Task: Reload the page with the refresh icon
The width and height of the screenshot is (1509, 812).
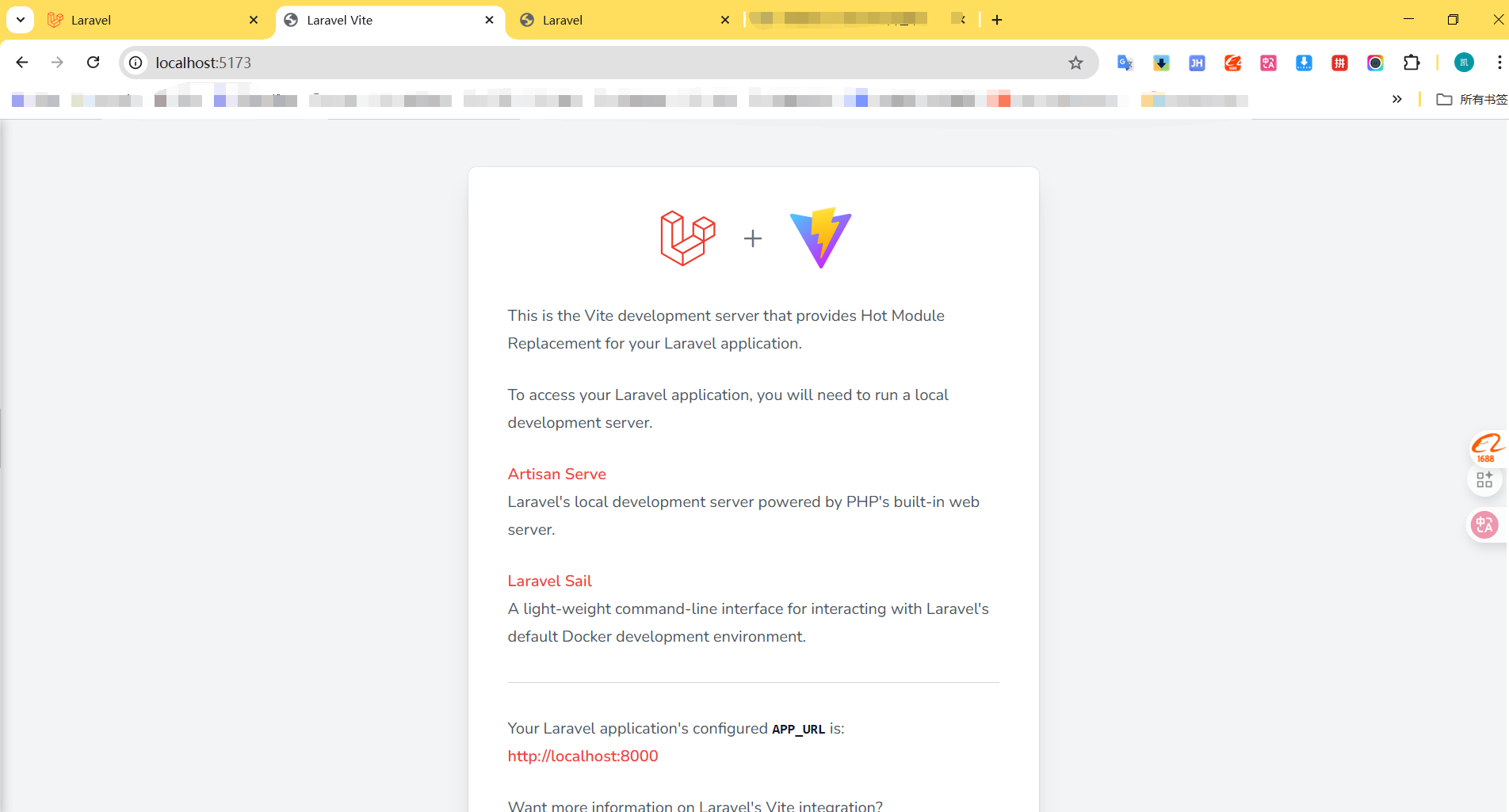Action: click(94, 63)
